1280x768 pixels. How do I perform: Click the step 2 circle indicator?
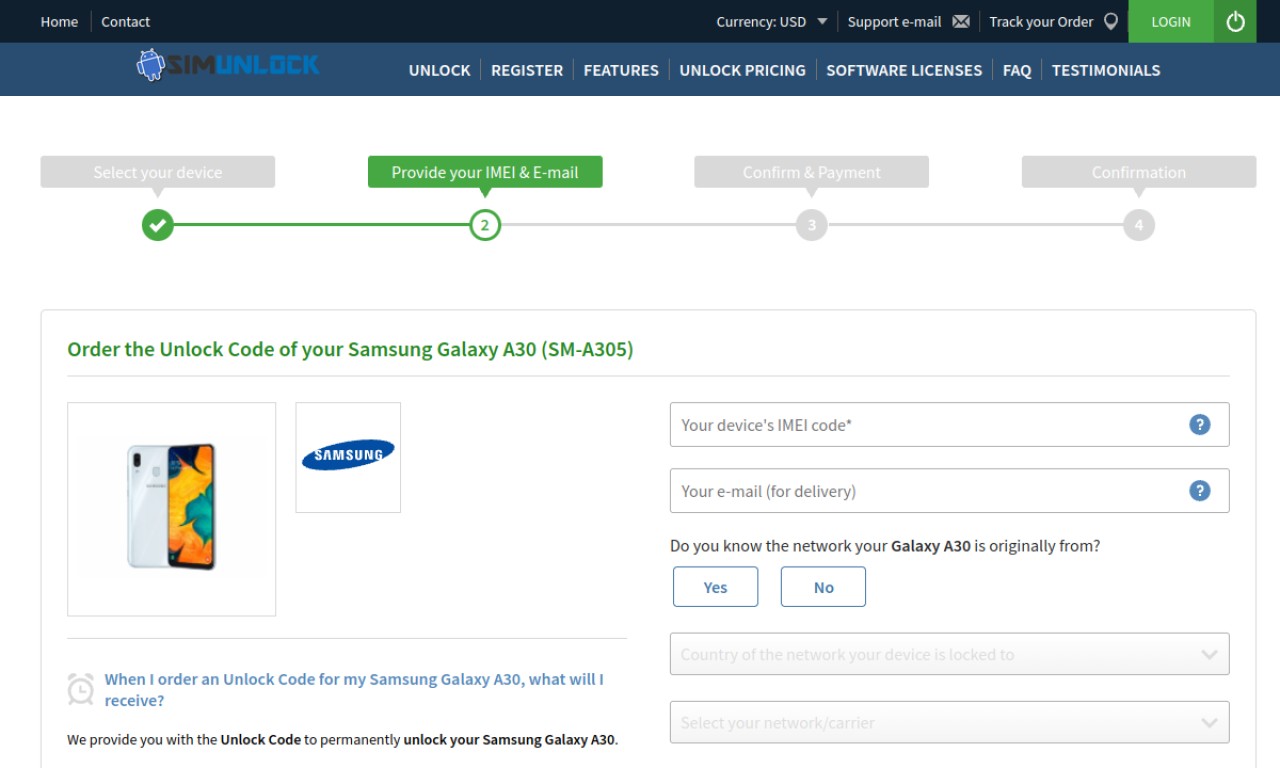coord(485,225)
